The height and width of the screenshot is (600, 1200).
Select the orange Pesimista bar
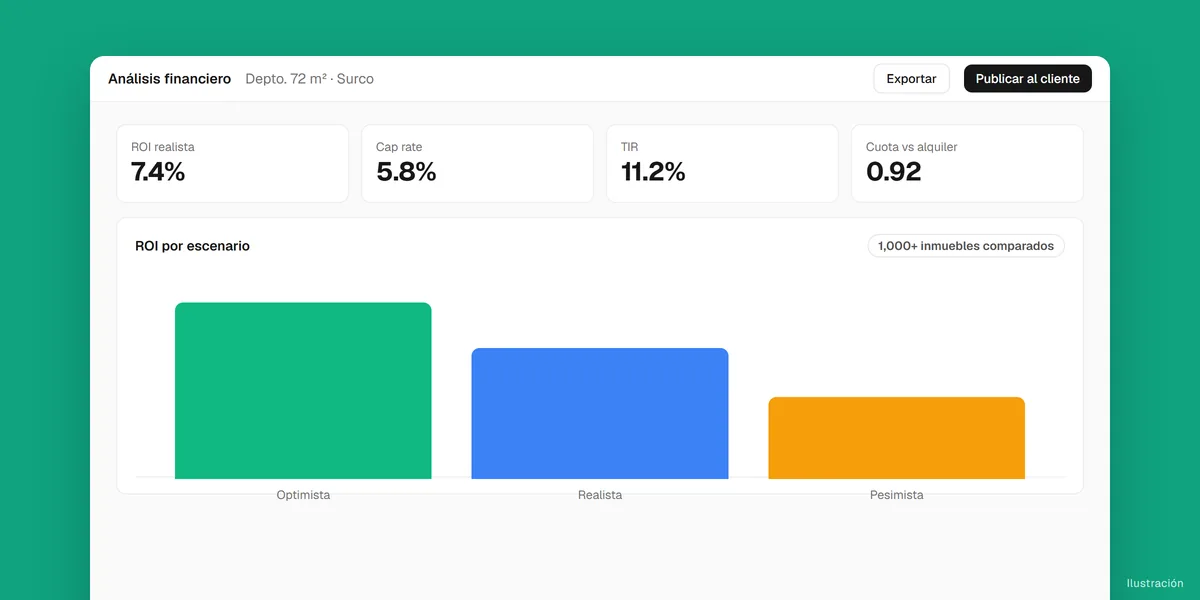tap(896, 438)
